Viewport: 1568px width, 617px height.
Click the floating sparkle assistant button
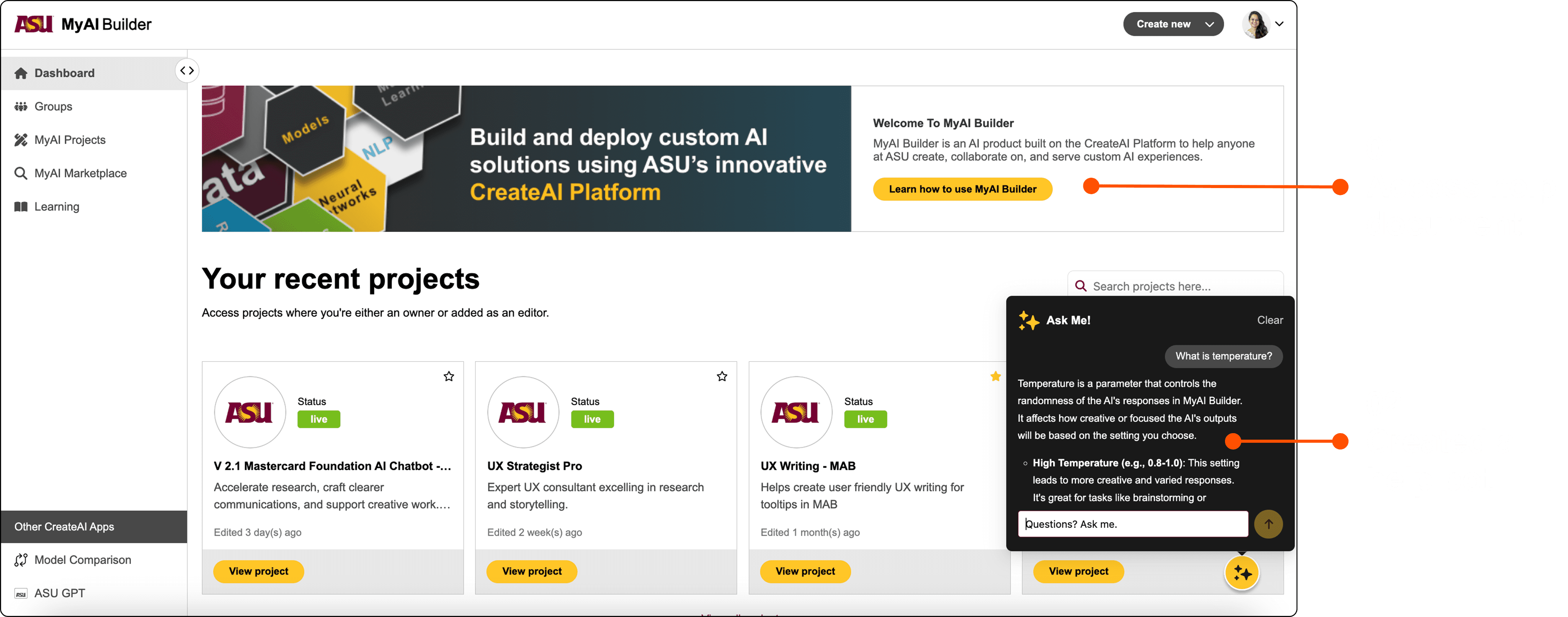point(1242,573)
